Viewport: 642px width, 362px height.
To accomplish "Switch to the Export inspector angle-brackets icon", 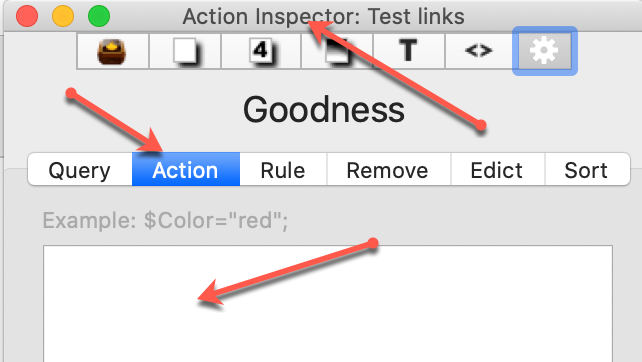I will (x=479, y=51).
